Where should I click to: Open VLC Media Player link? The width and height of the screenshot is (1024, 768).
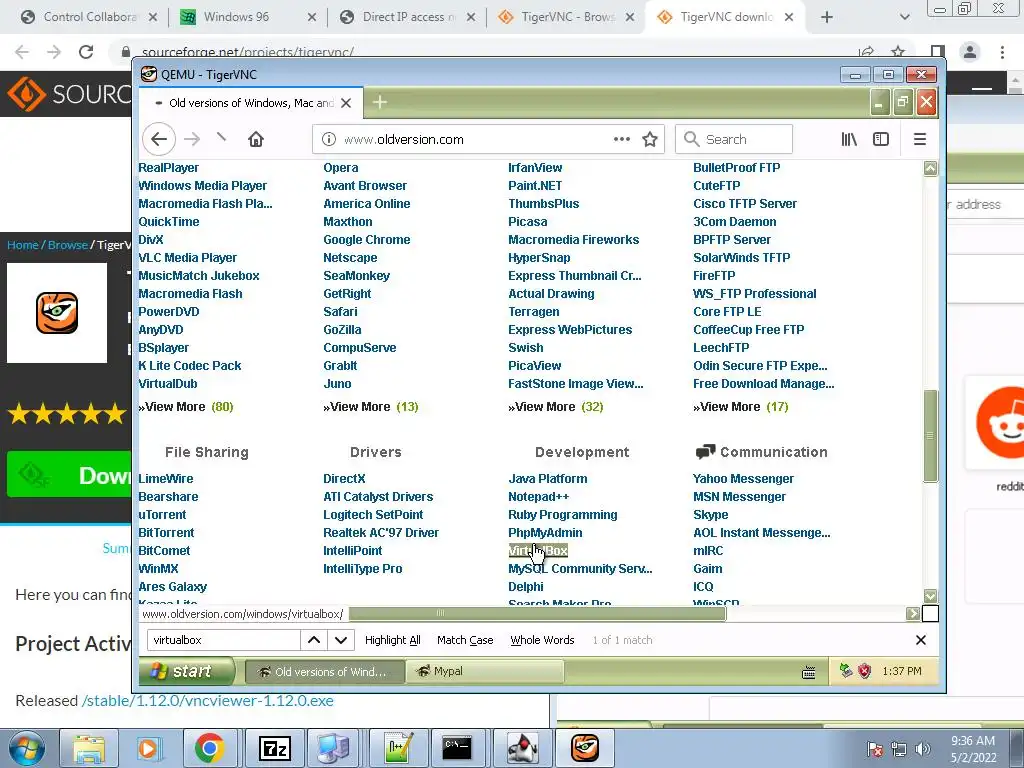click(187, 258)
